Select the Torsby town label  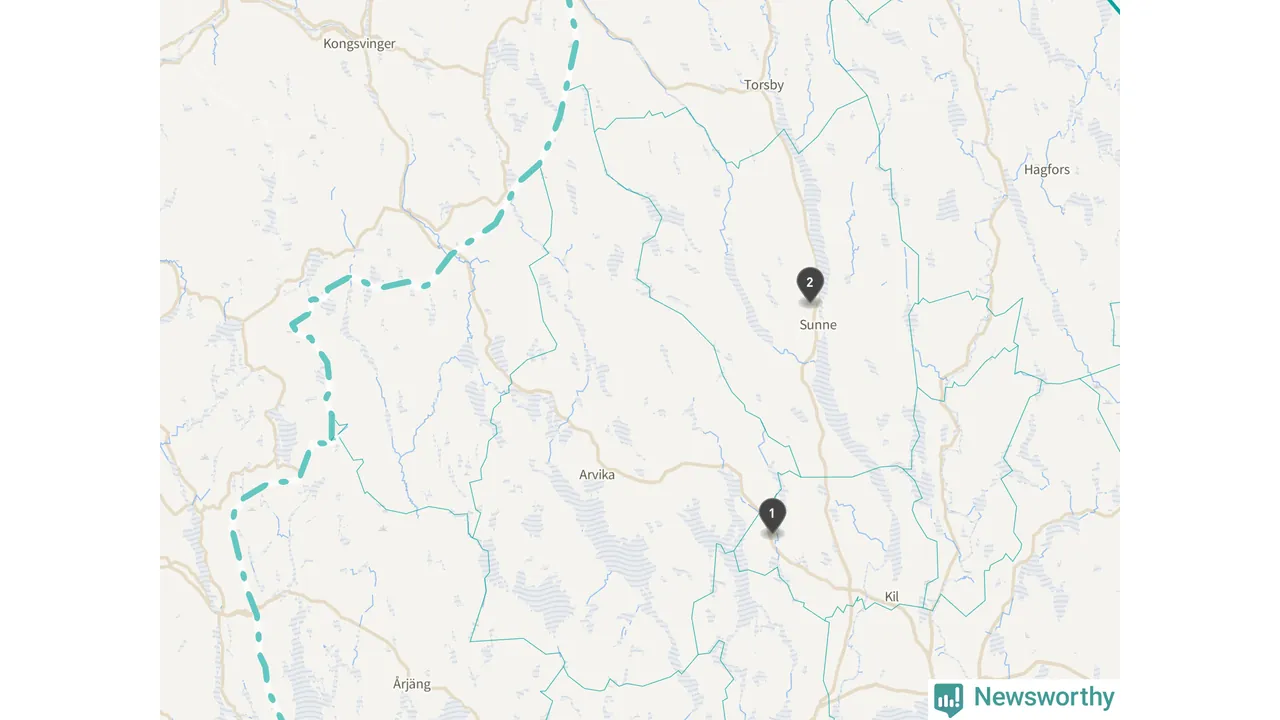[764, 85]
